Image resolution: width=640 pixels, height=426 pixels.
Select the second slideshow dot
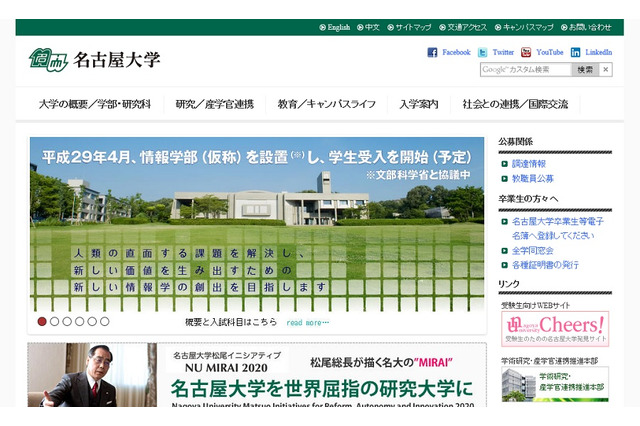coord(54,322)
